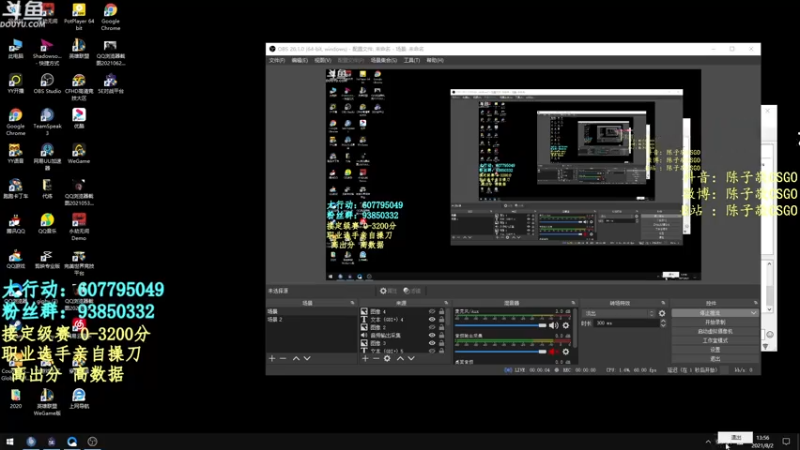
Task: Adjust the 麦克风/Aux volume slider
Action: coord(501,325)
